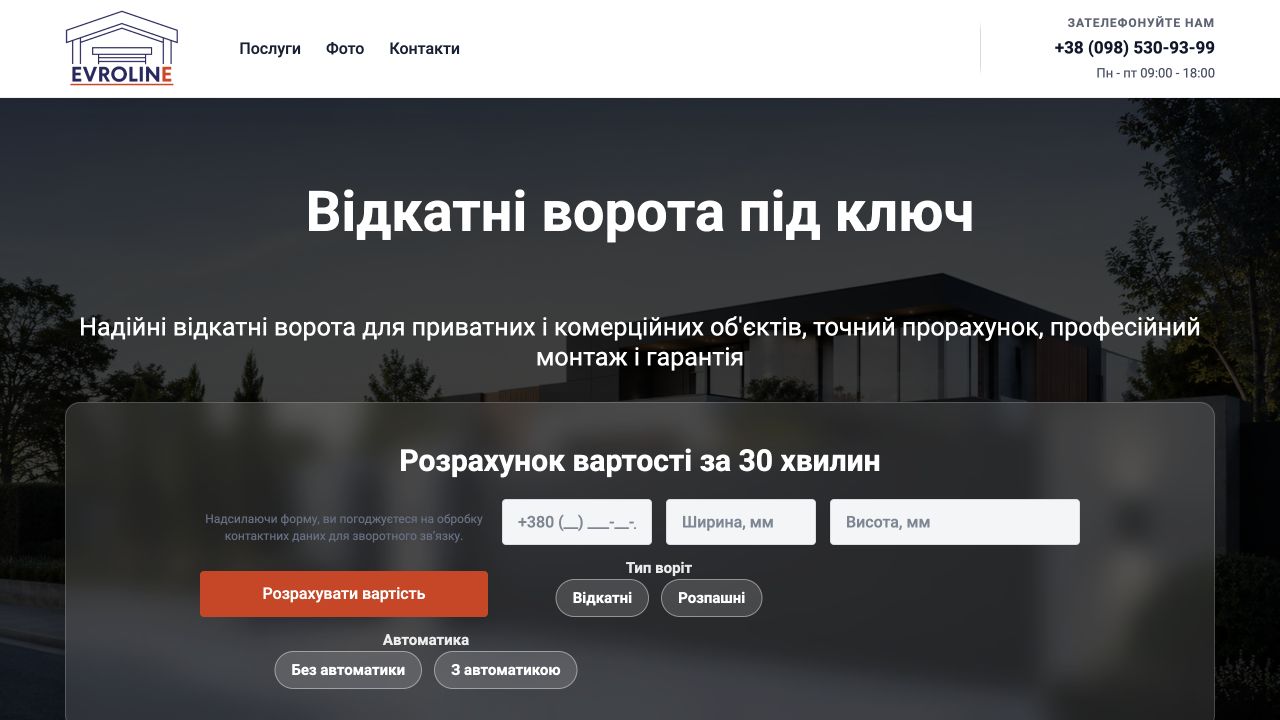1280x720 pixels.
Task: Open the Контакти menu link
Action: [424, 48]
